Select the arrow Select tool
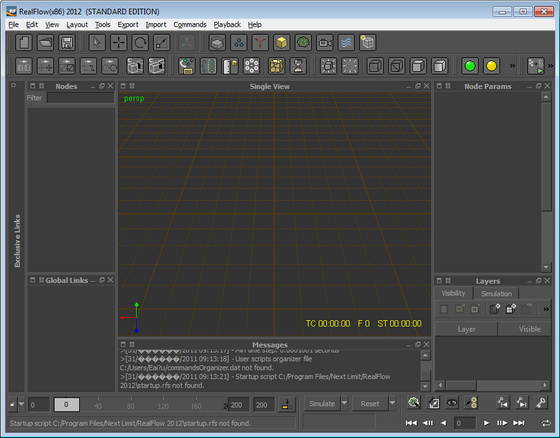This screenshot has height=438, width=560. pos(97,43)
